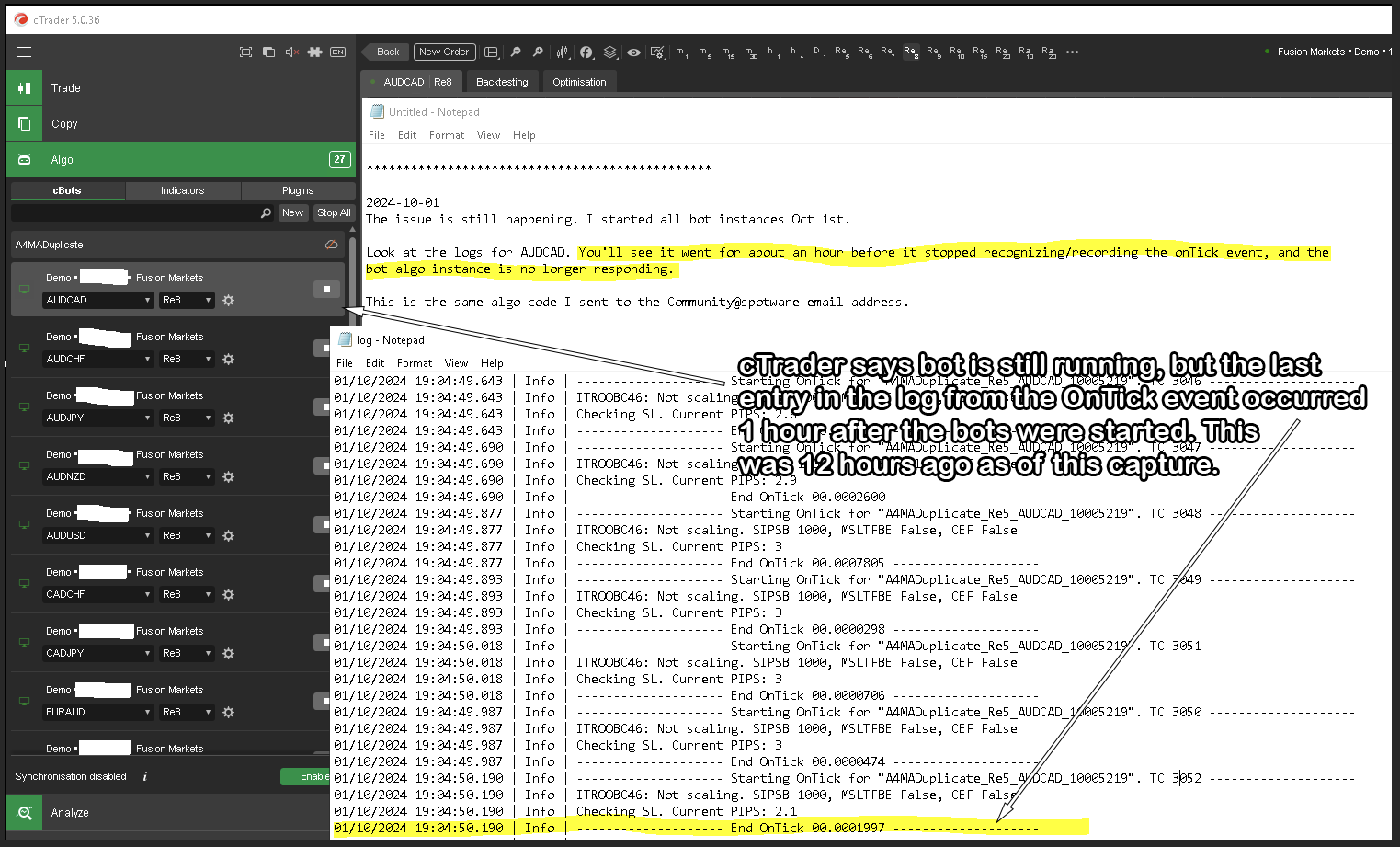Open the AUDCHF symbol dropdown

(x=98, y=359)
